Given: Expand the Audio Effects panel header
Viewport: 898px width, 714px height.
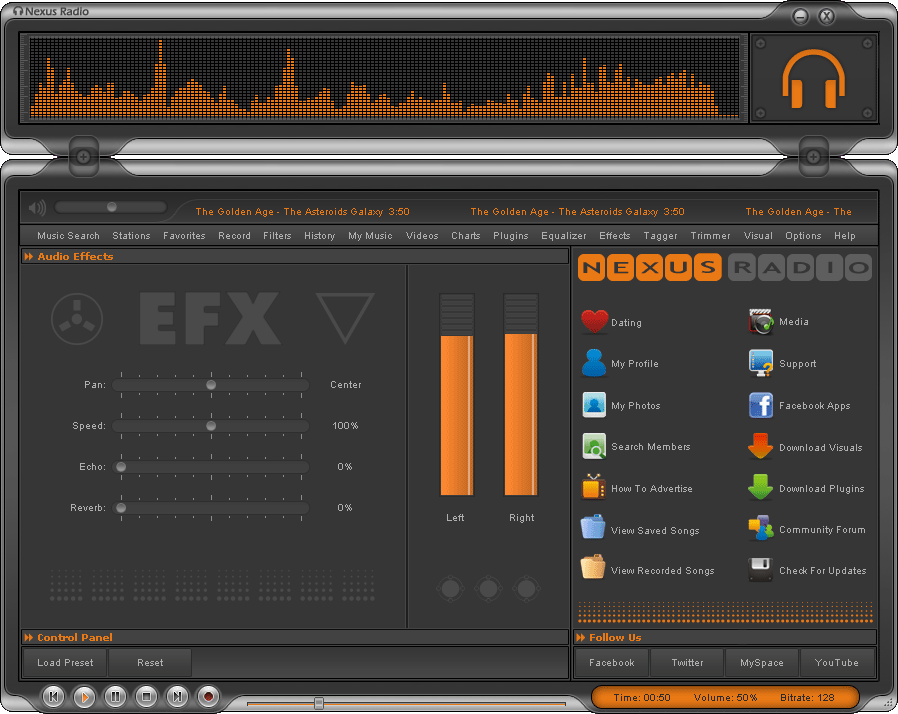Looking at the screenshot, I should click(295, 257).
